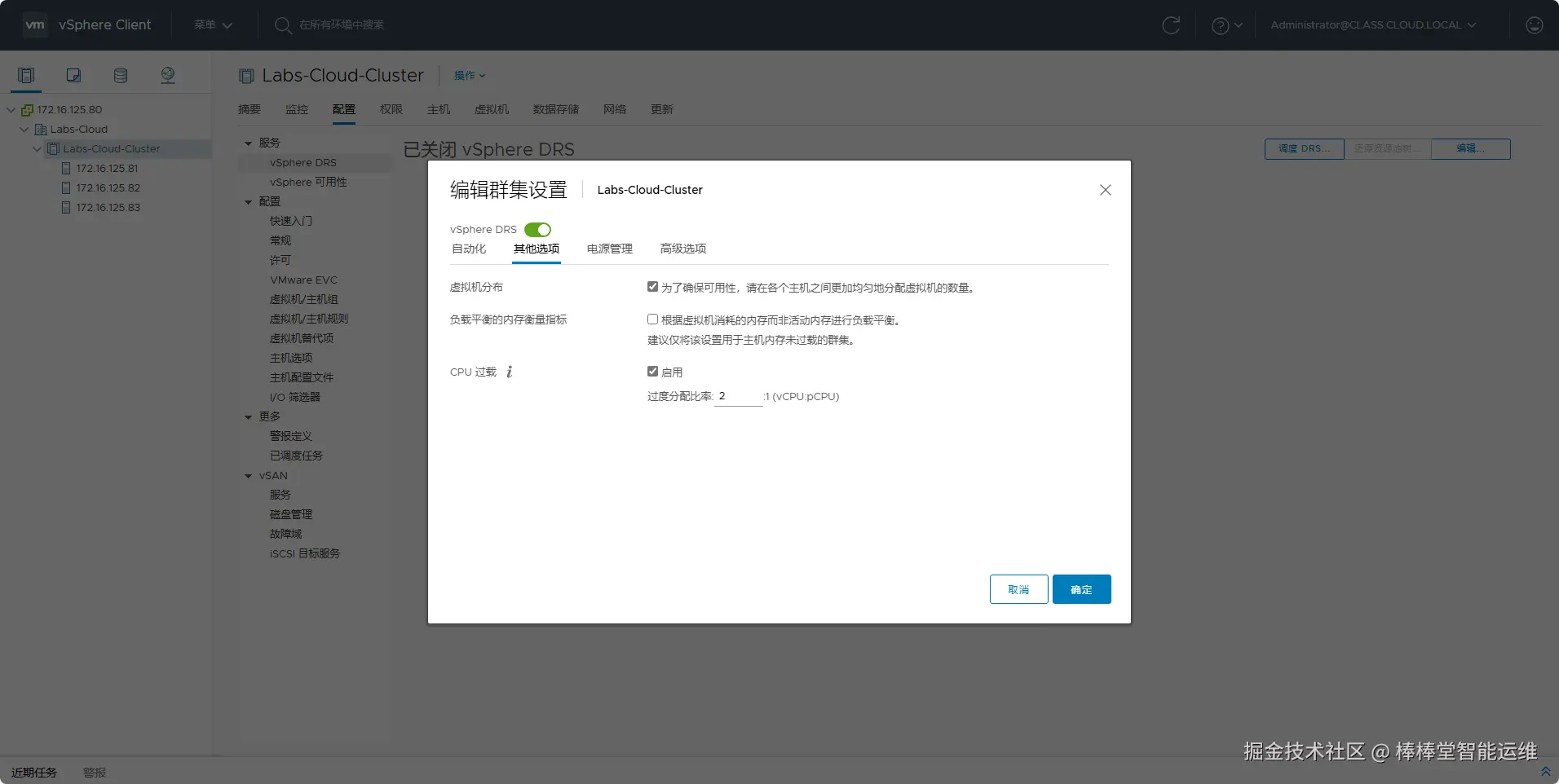Open the Networking inventory view icon

168,76
